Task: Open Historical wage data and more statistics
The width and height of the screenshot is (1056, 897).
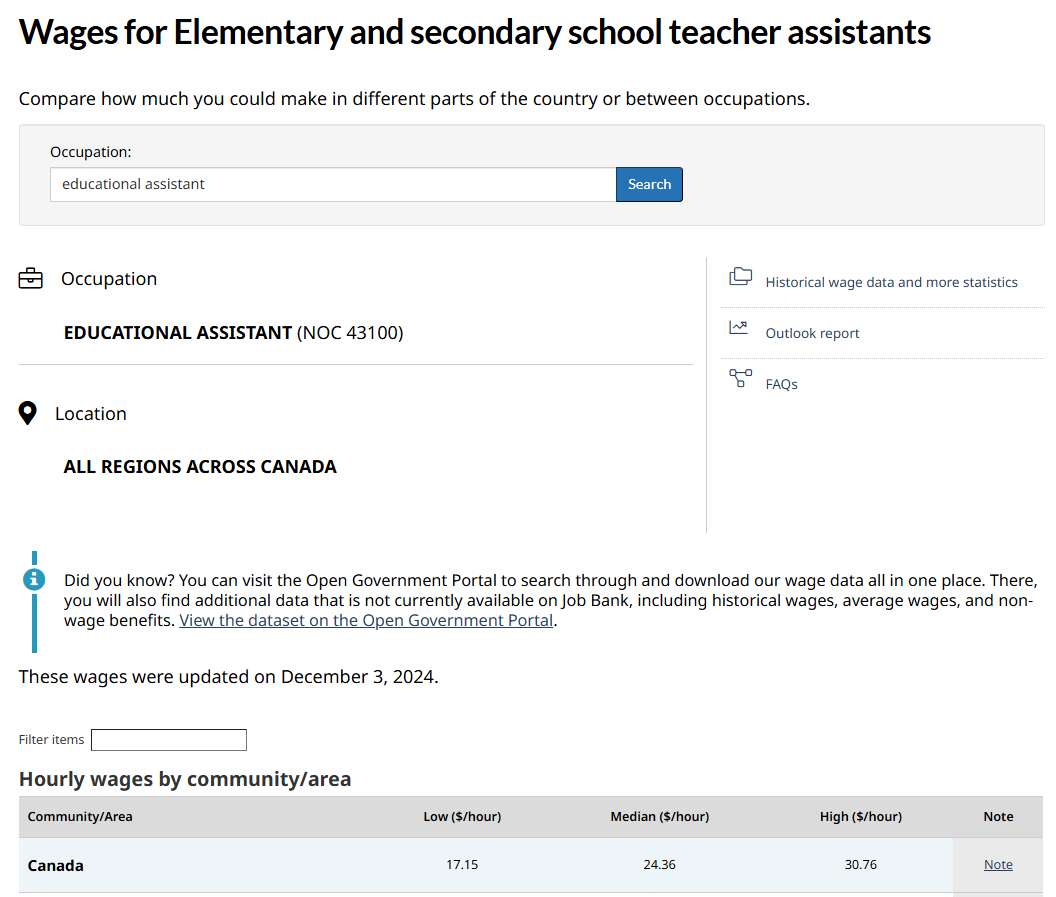Action: [891, 282]
